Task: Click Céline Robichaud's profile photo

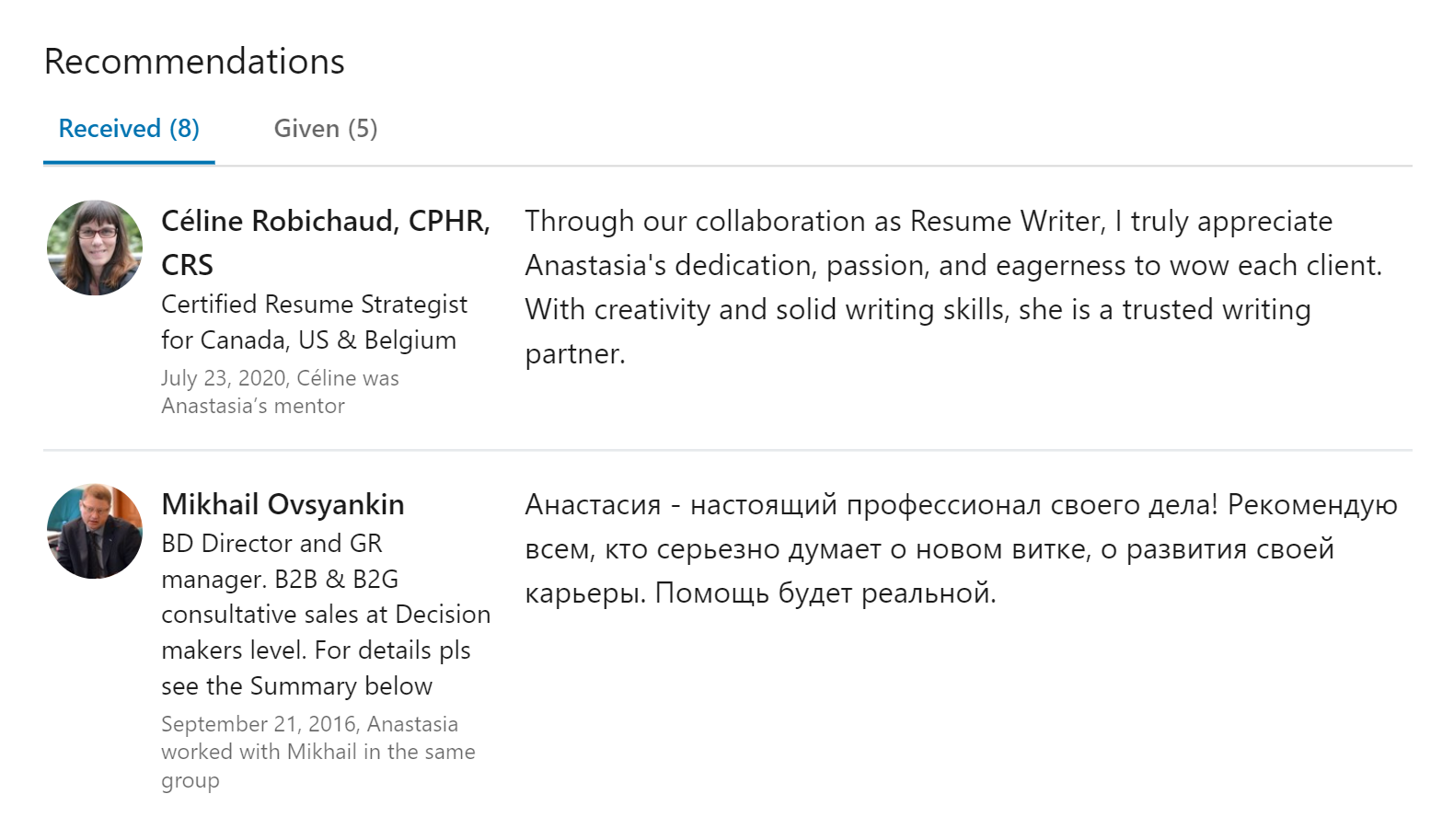Action: [x=95, y=247]
